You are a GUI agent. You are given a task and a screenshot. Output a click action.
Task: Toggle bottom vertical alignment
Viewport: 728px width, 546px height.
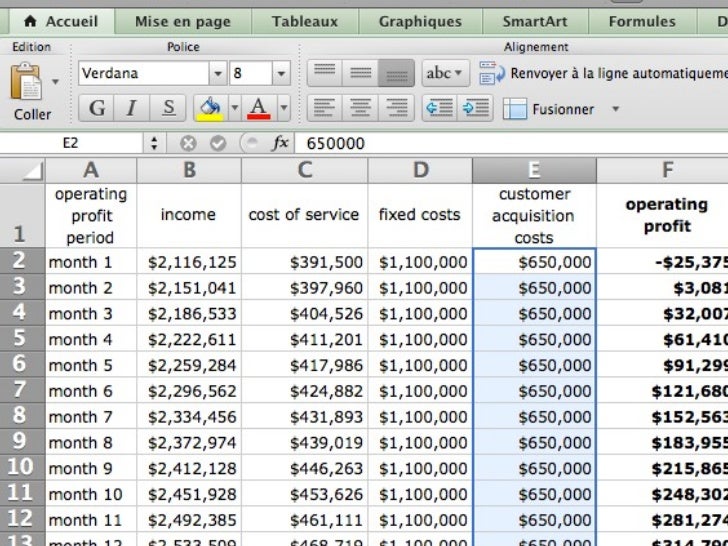(x=396, y=73)
